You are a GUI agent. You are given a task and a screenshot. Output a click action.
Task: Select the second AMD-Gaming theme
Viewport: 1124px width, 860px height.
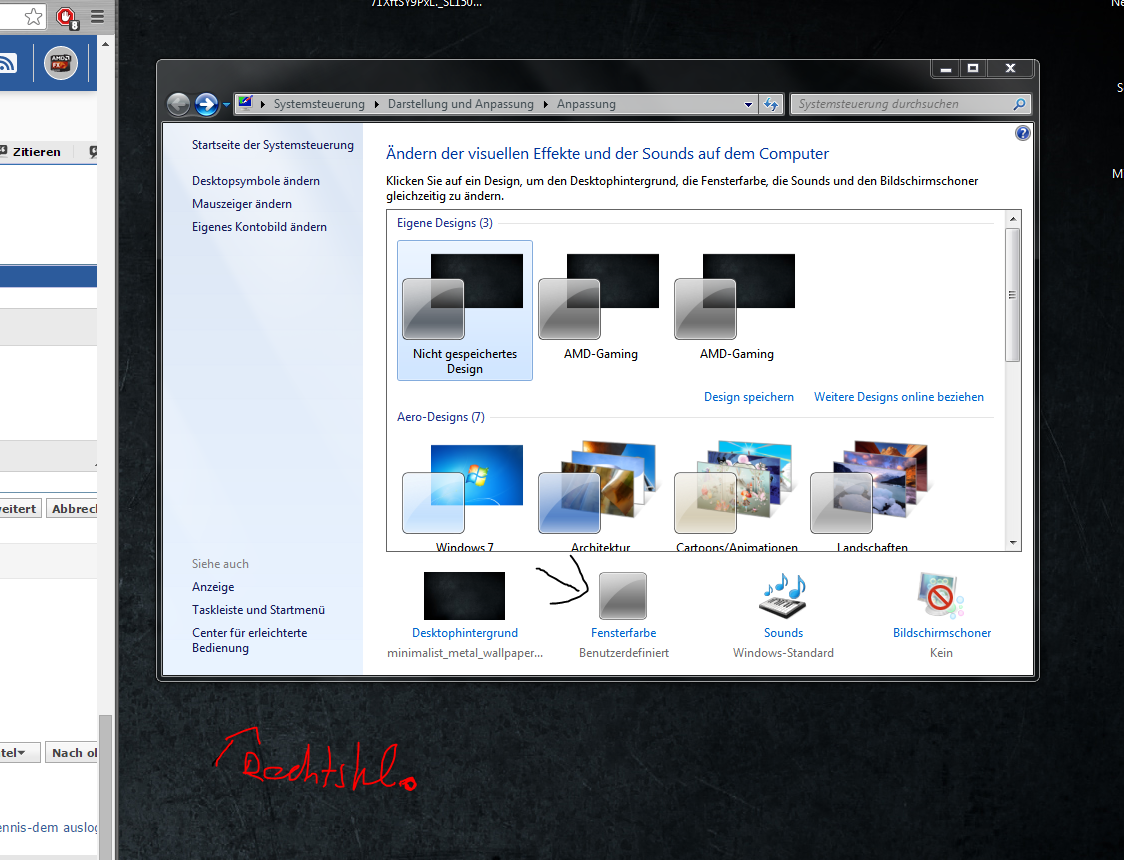coord(736,307)
